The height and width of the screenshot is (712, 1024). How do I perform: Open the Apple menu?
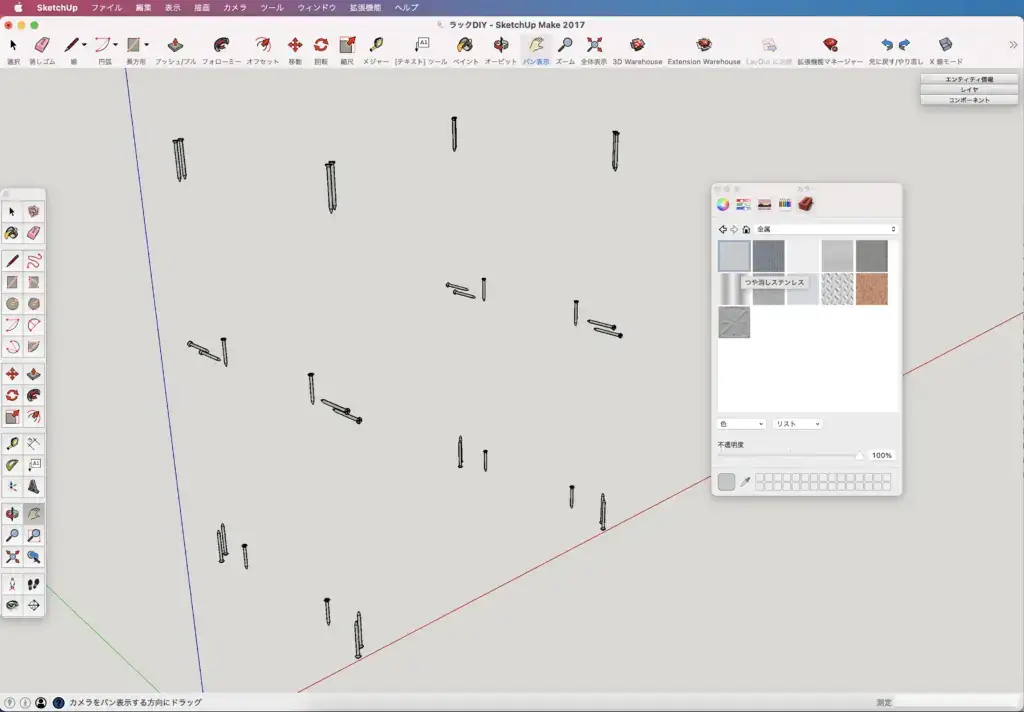18,8
